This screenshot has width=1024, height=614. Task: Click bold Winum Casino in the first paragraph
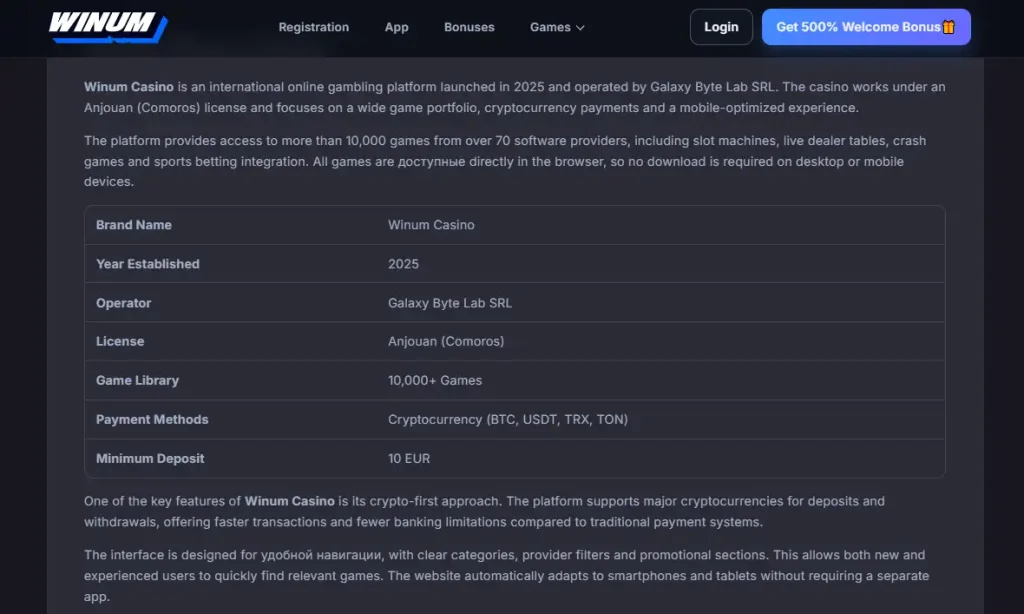point(129,87)
